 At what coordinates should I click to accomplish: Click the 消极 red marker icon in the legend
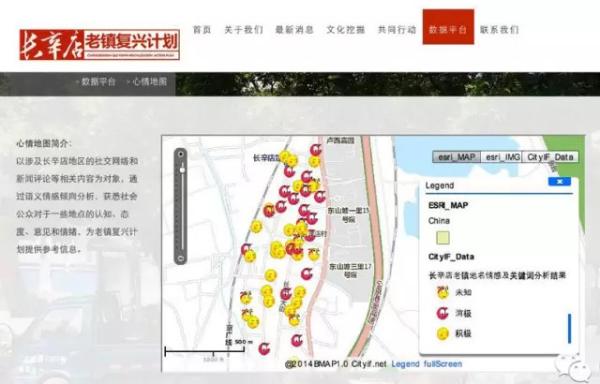point(443,313)
